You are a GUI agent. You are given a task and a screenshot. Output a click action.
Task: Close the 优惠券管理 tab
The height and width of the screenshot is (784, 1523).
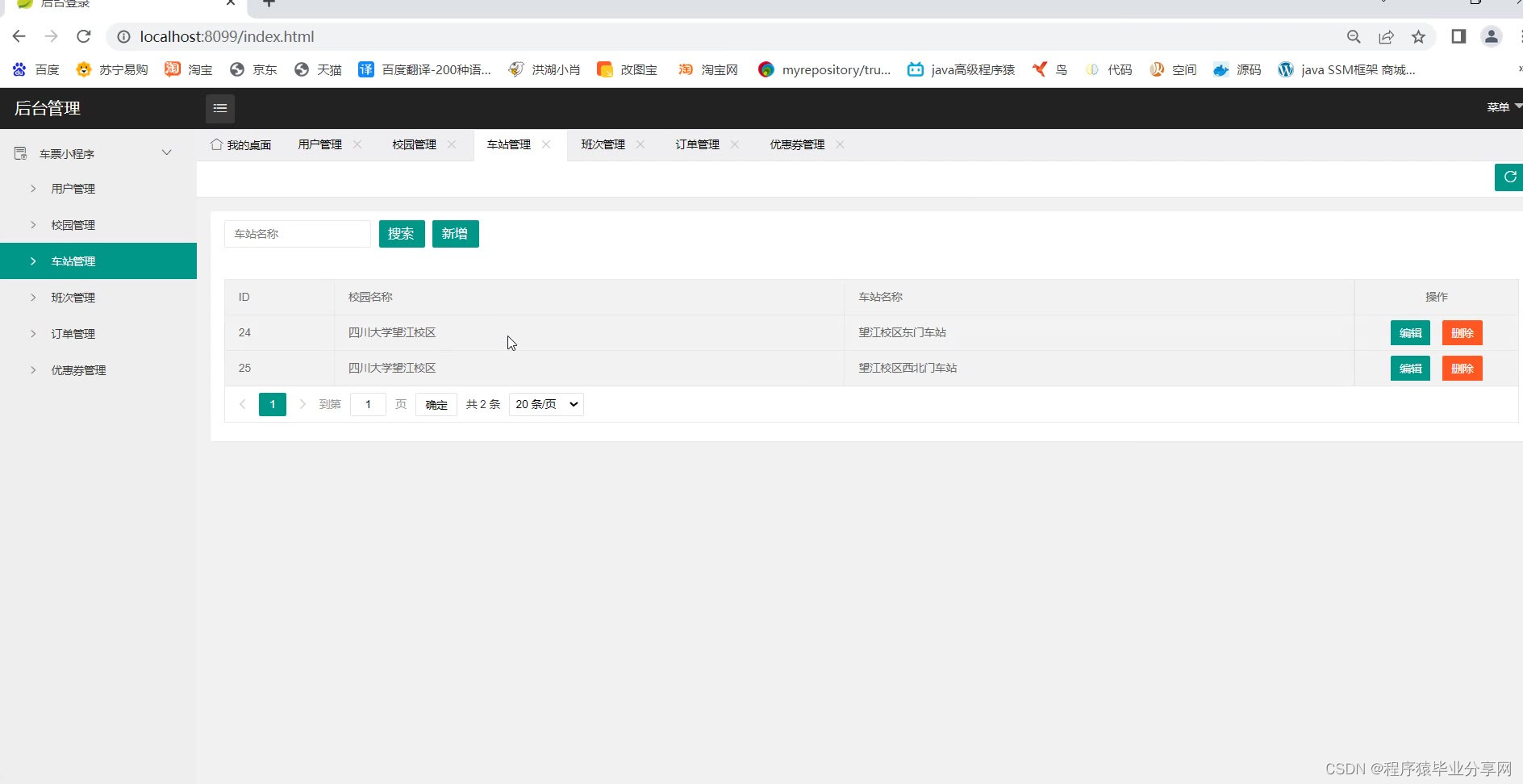pyautogui.click(x=840, y=144)
